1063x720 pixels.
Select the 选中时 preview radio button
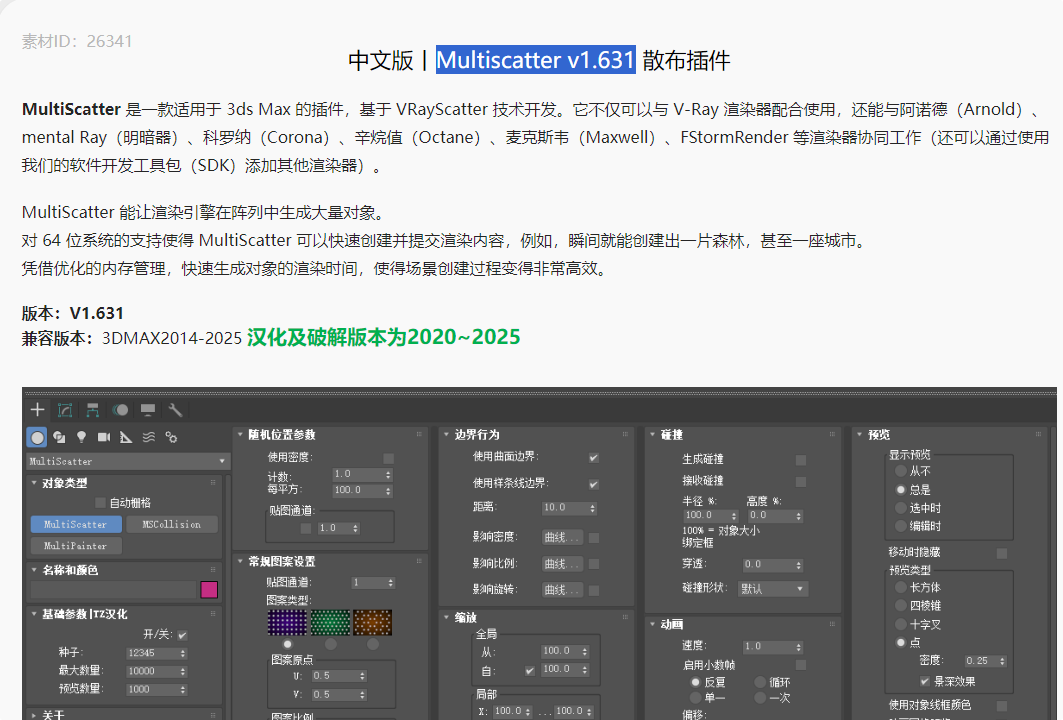point(901,508)
